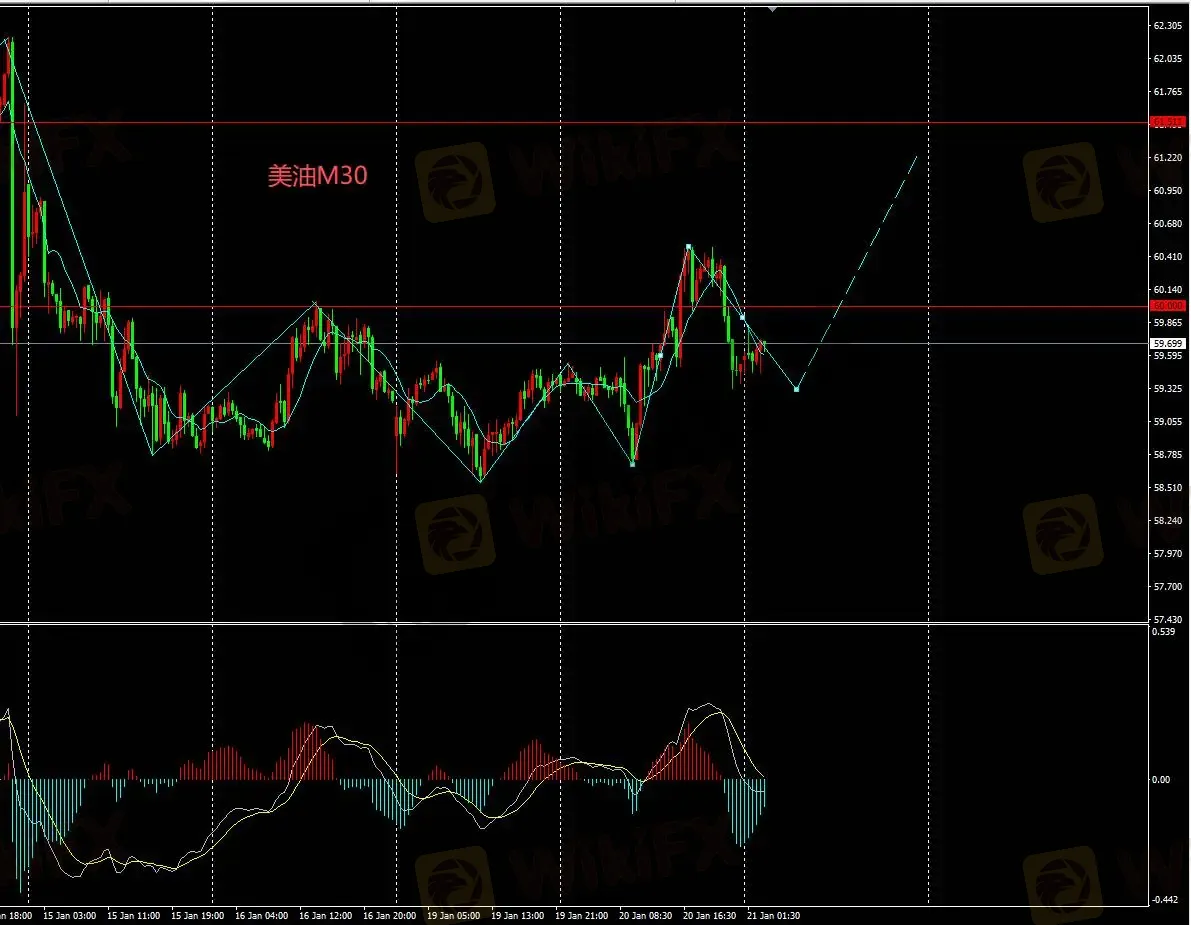Click the 60.410 price axis label
Viewport: 1191px width, 925px height.
pyautogui.click(x=1167, y=257)
